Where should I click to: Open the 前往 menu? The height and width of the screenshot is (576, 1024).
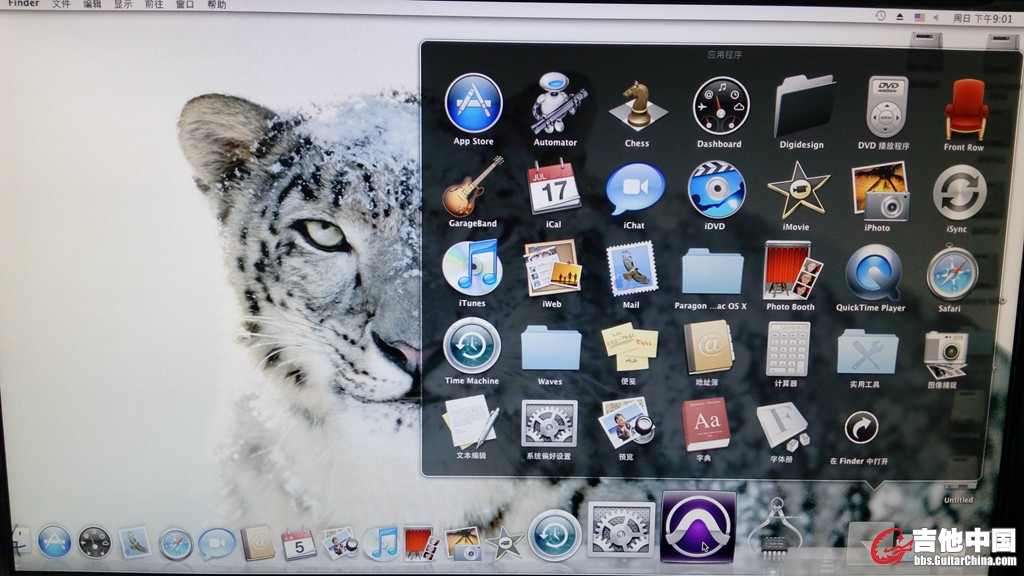point(154,5)
